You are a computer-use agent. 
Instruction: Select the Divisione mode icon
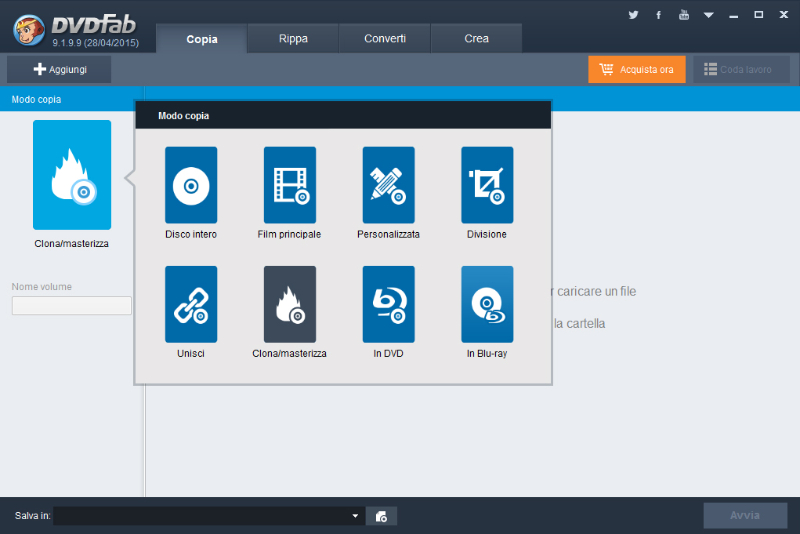(487, 185)
